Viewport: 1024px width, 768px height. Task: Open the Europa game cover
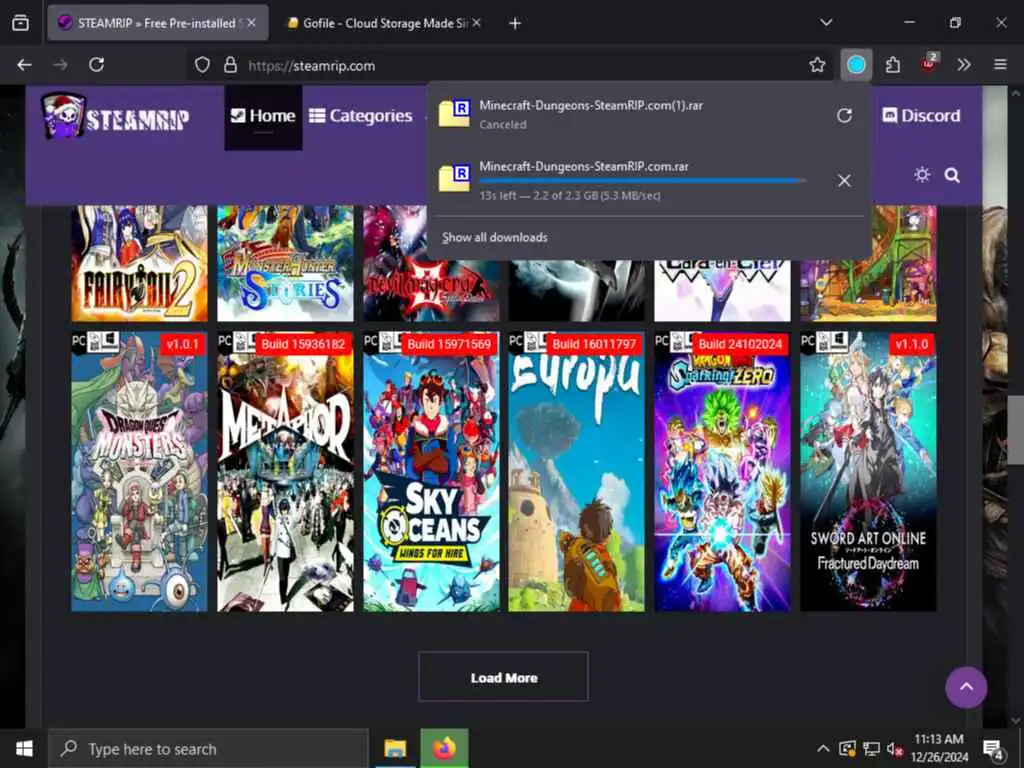(x=577, y=472)
